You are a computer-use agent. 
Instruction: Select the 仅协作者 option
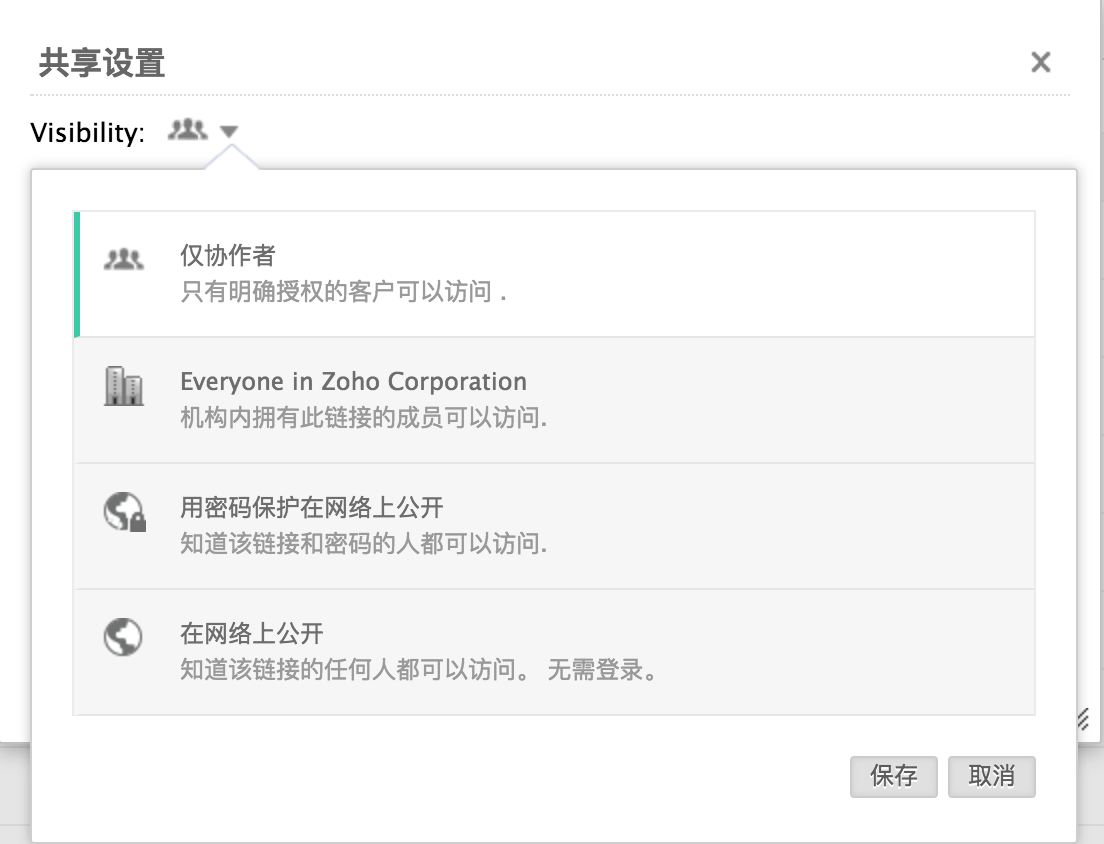tap(227, 256)
